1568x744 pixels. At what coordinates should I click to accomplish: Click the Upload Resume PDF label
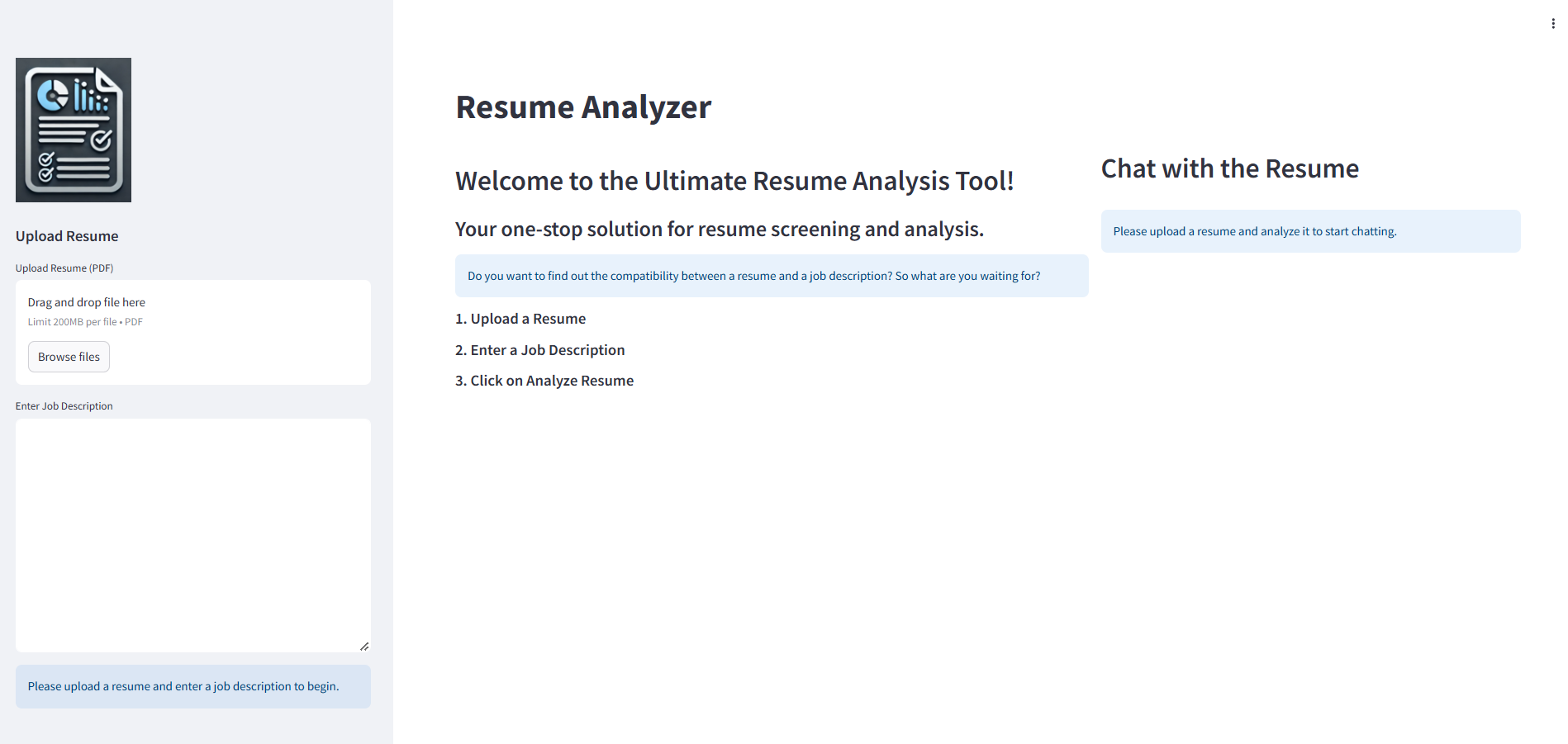pyautogui.click(x=64, y=268)
